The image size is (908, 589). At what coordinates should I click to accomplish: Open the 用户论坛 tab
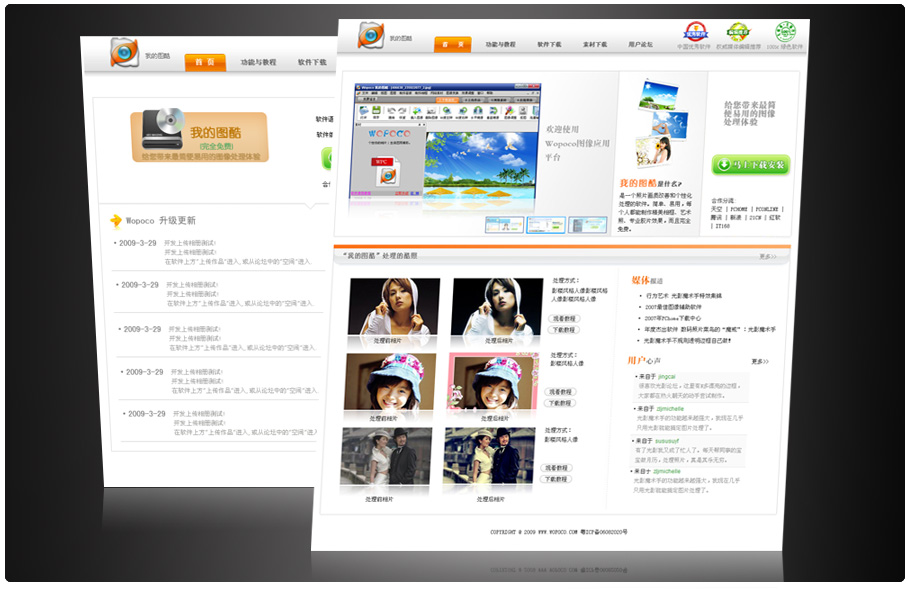(640, 45)
